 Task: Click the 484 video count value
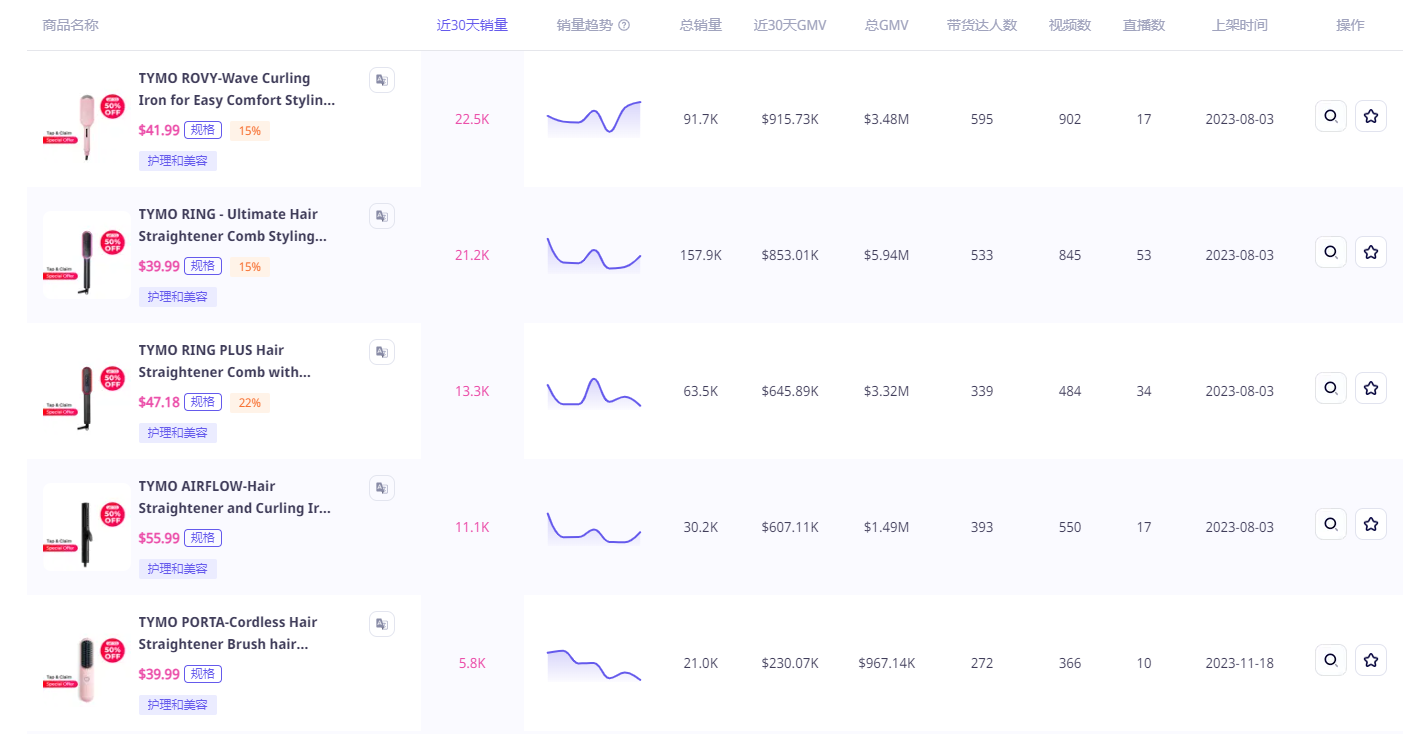1070,391
